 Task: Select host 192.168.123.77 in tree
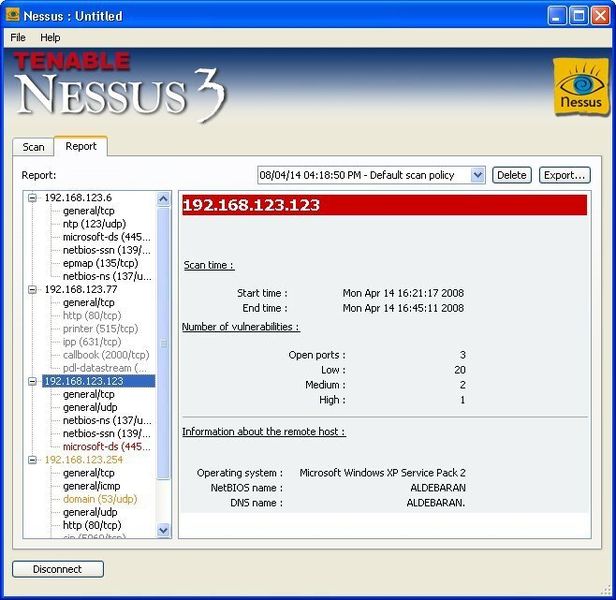(81, 290)
